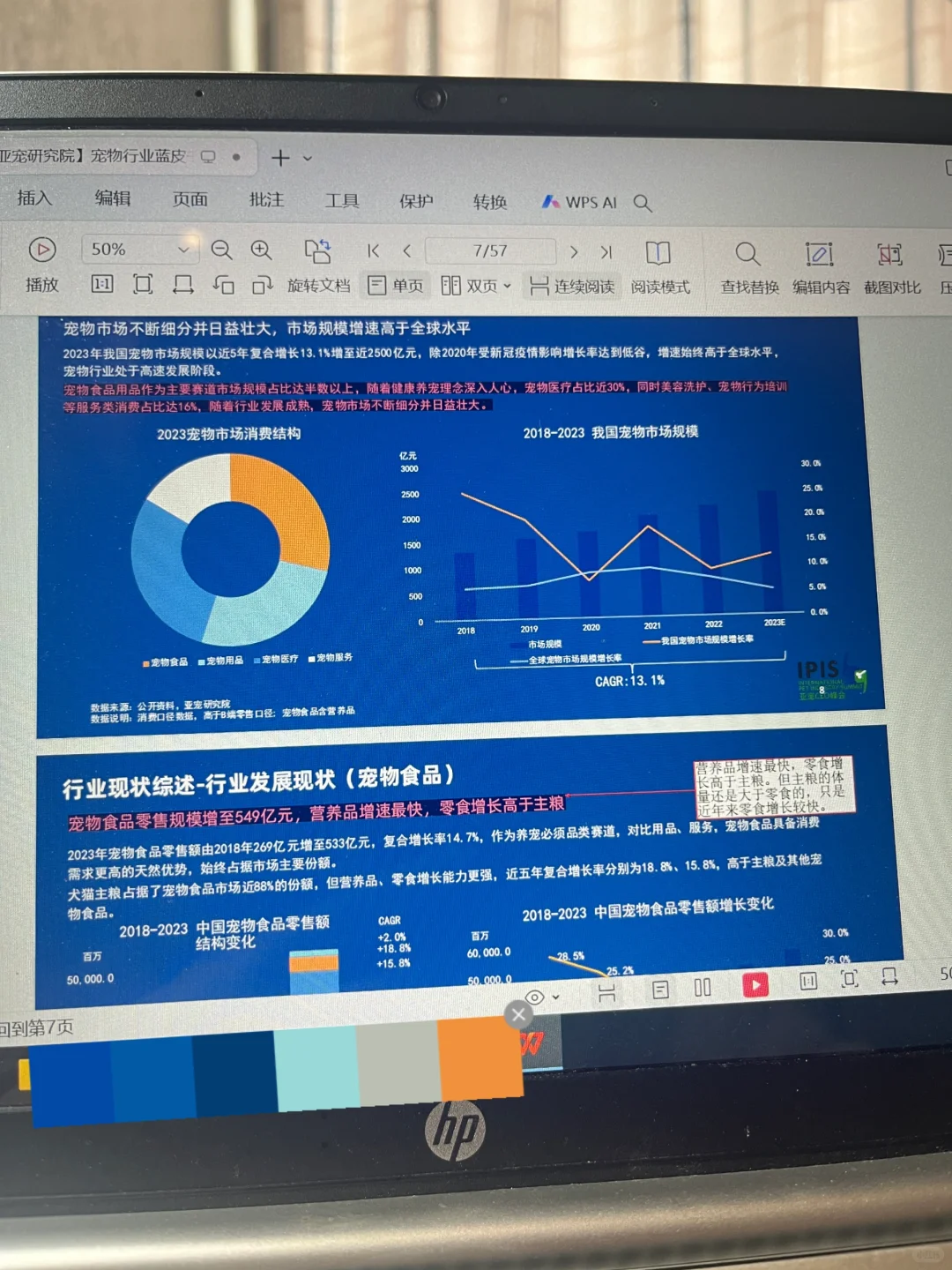Open the 工具 menu
This screenshot has width=952, height=1270.
coord(342,201)
